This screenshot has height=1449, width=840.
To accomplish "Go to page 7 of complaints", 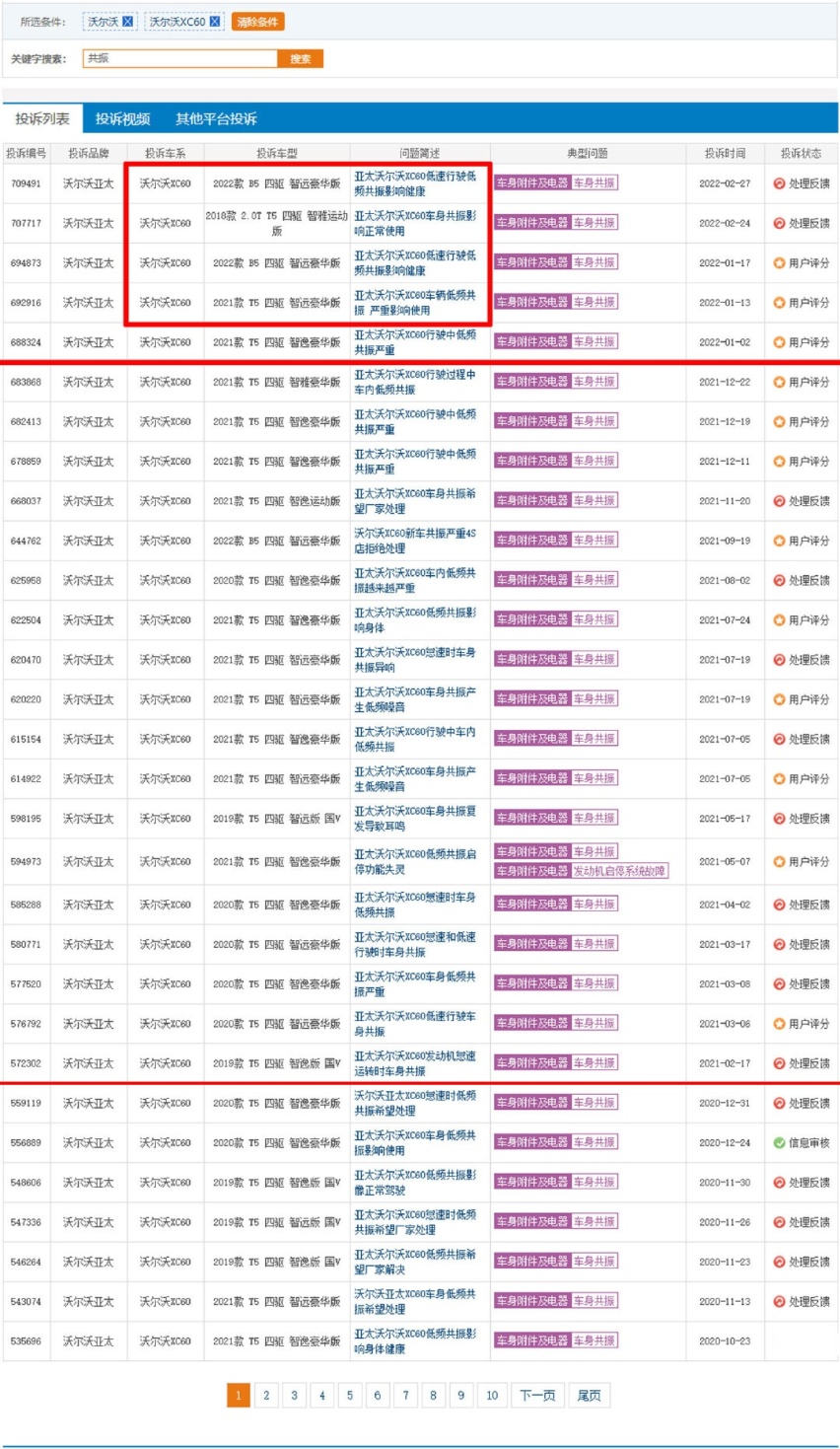I will 405,1395.
